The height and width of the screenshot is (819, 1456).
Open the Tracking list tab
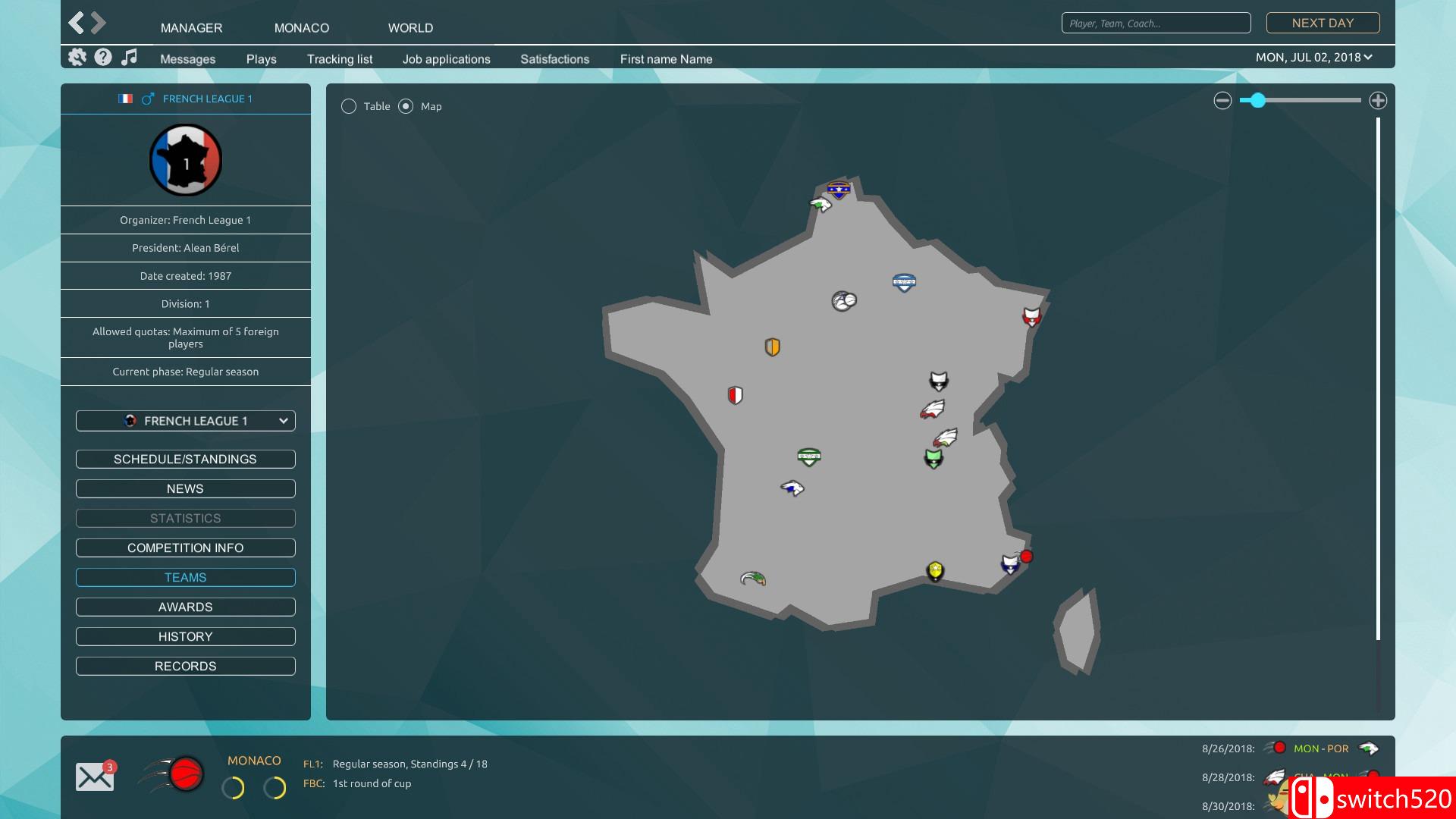click(339, 59)
